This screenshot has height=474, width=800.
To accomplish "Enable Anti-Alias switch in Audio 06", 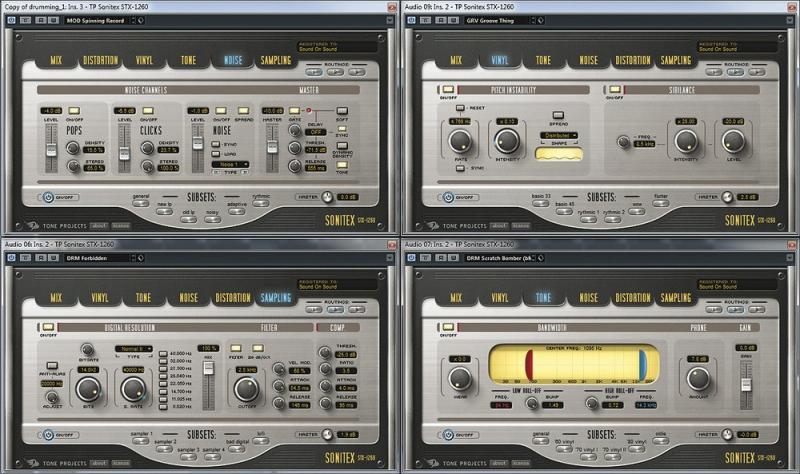I will (52, 365).
